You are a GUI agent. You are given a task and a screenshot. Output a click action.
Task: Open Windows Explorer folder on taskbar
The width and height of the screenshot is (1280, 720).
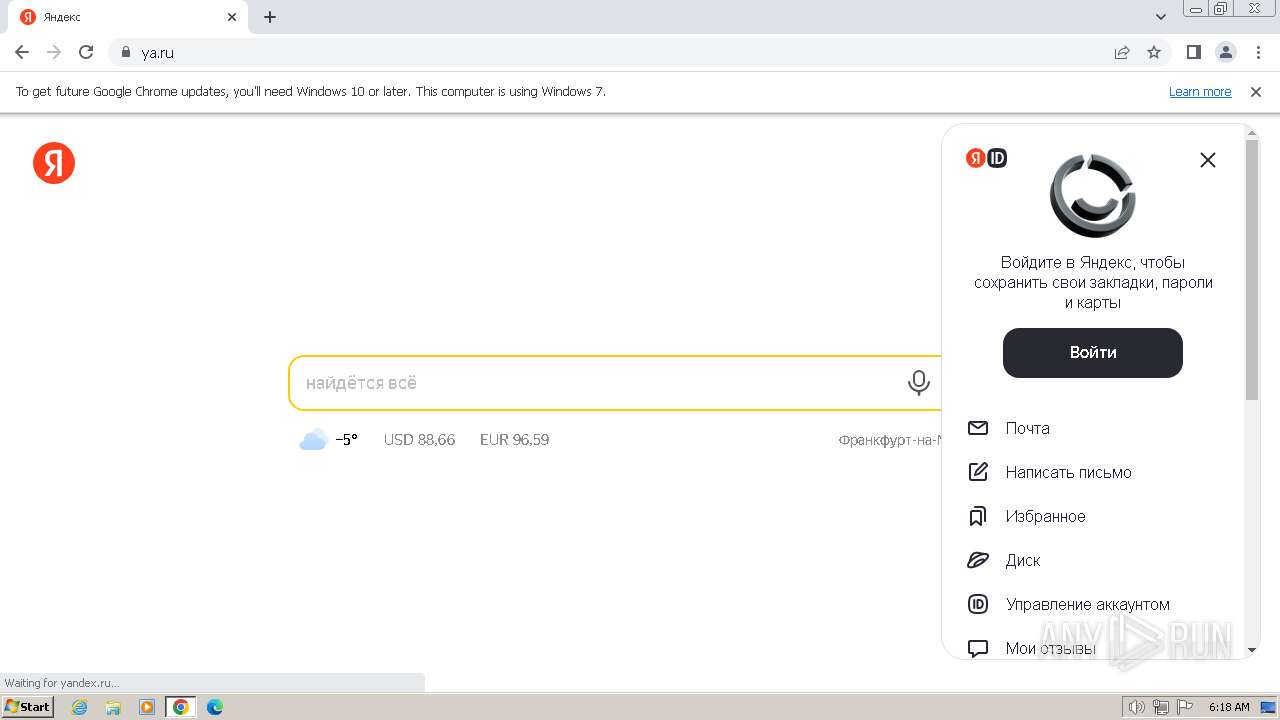tap(113, 707)
